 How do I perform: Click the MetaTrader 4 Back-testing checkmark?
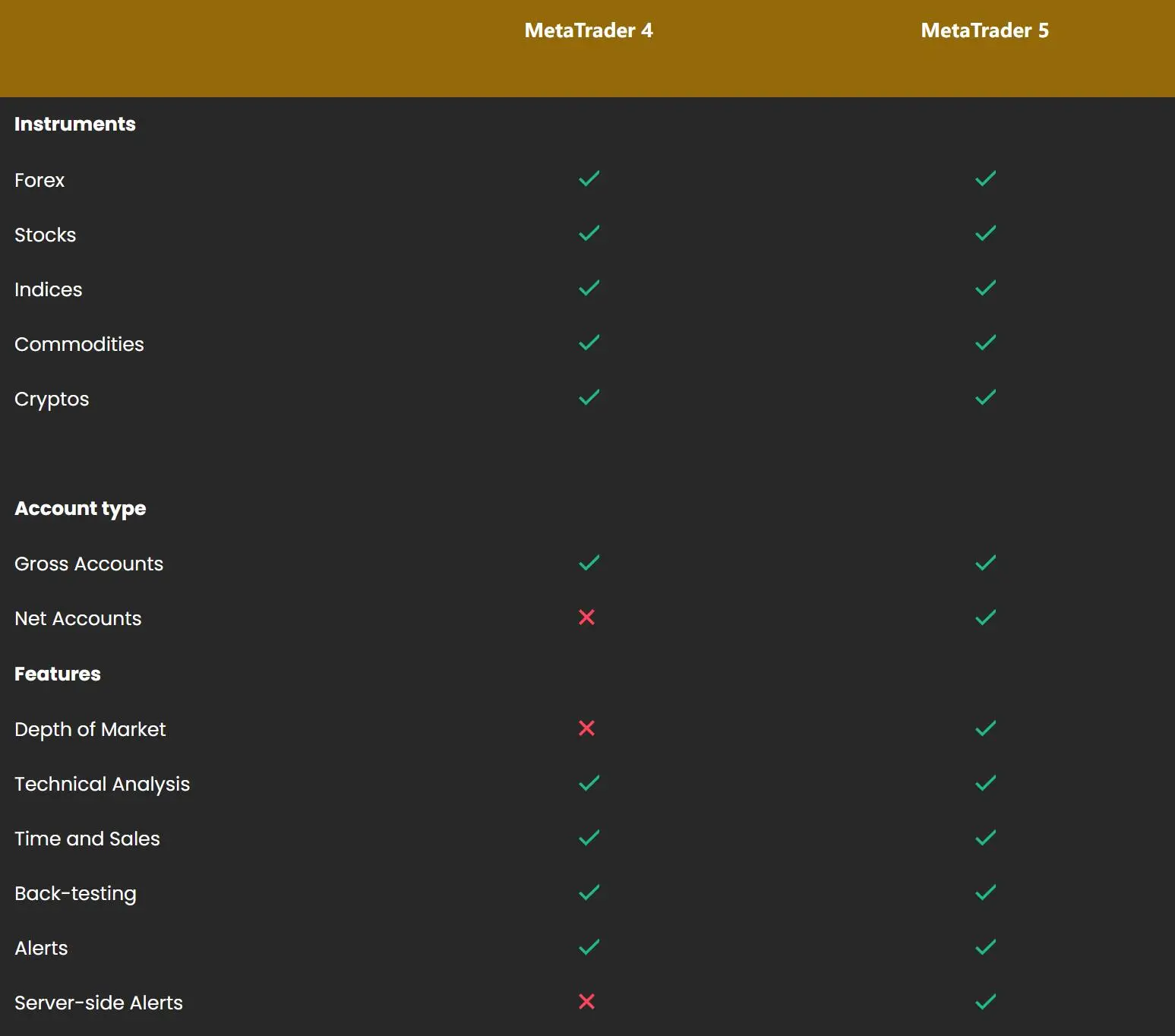click(589, 892)
